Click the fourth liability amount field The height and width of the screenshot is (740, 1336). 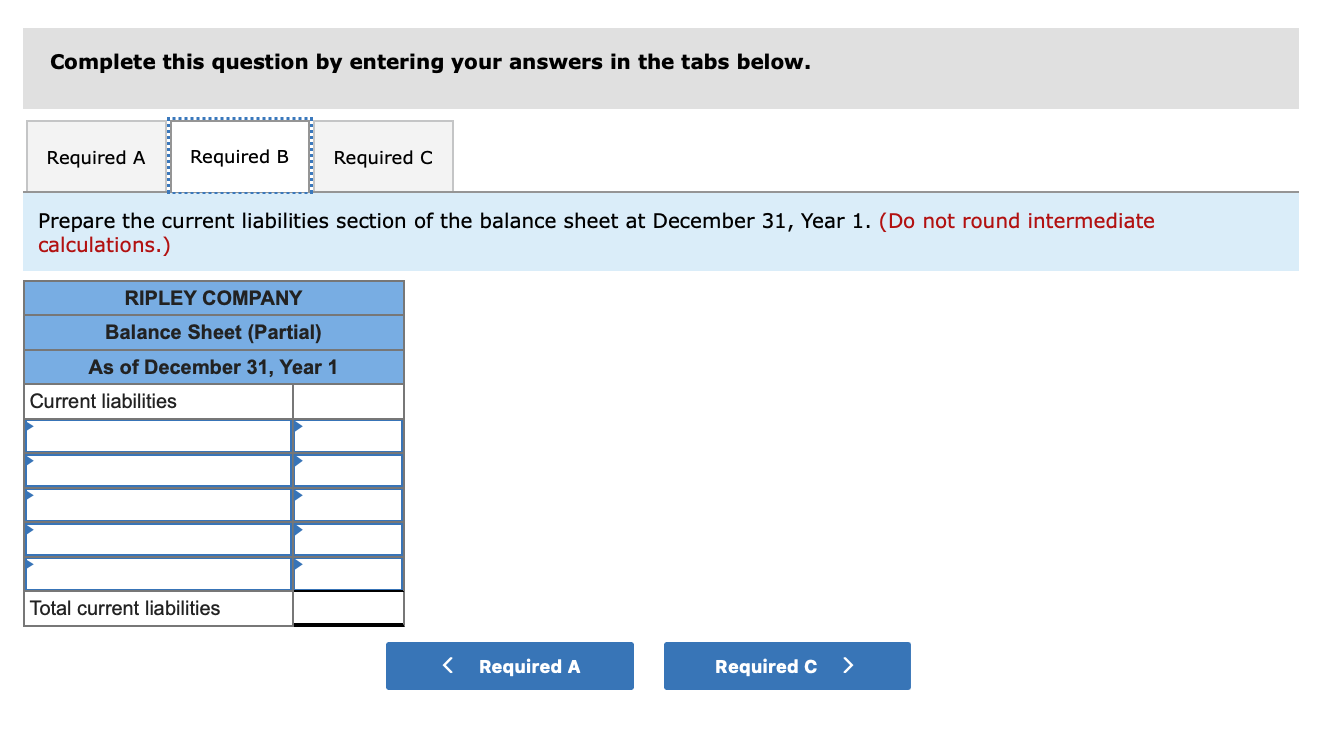348,539
